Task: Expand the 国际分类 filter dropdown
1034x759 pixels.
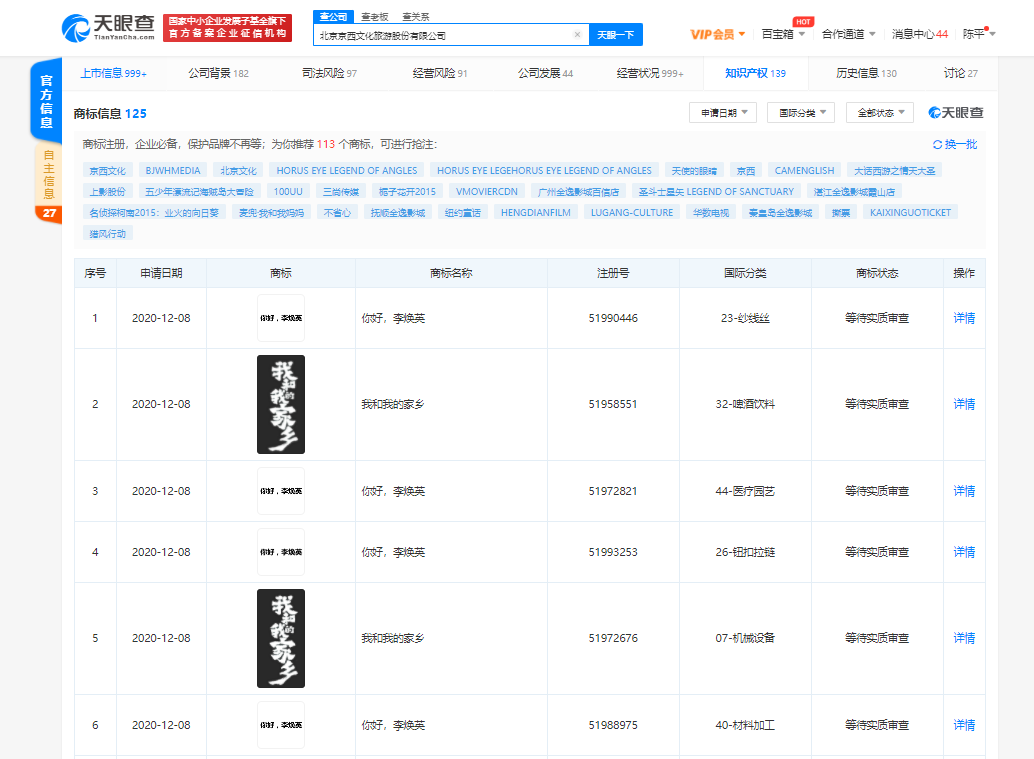Action: point(800,113)
